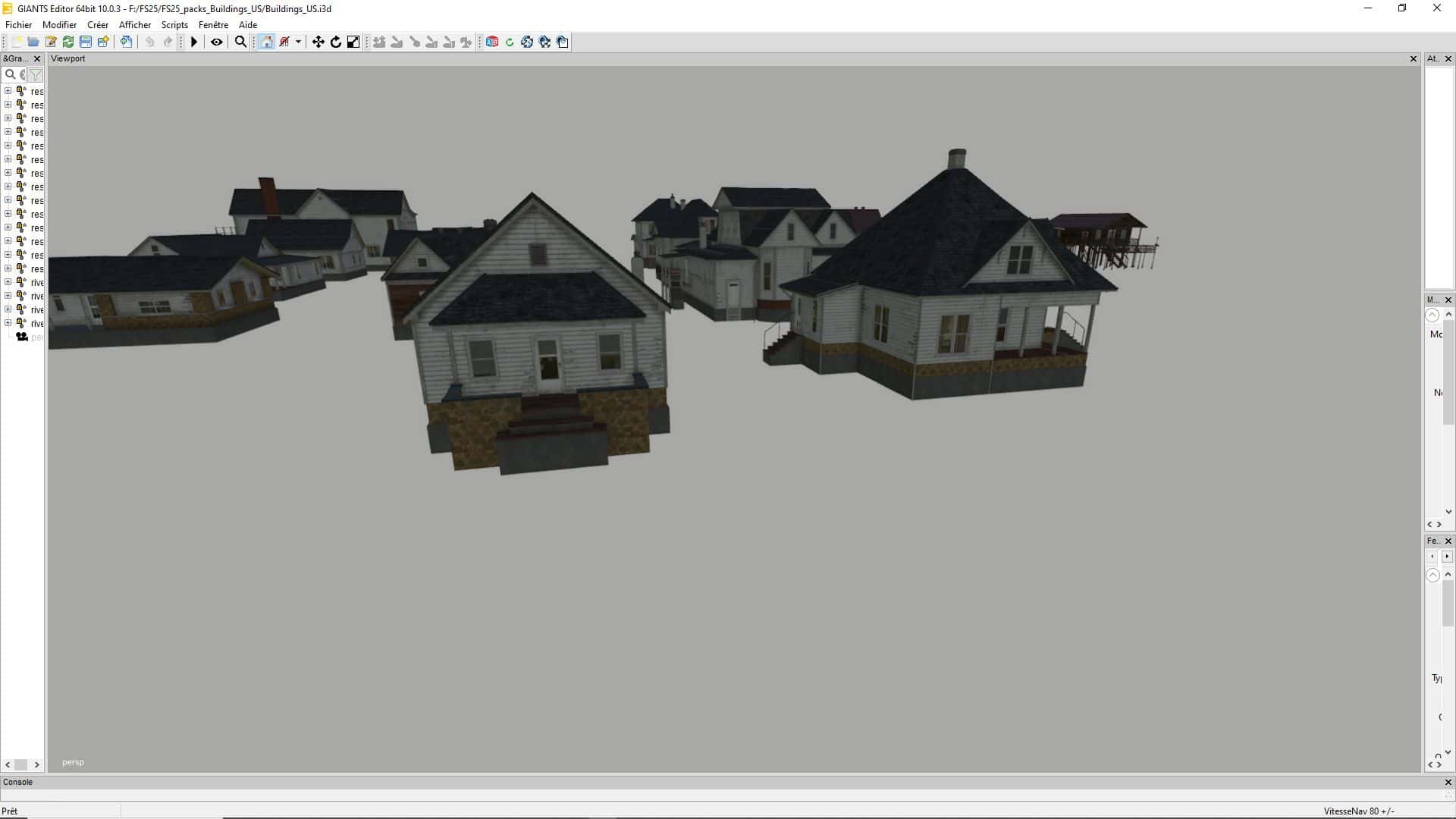Open dropdown arrow beside crossed-out tool
This screenshot has width=1456, height=819.
tap(298, 42)
